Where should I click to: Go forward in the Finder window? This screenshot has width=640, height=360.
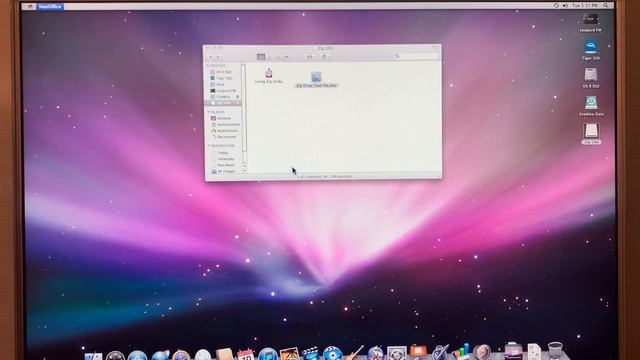218,57
